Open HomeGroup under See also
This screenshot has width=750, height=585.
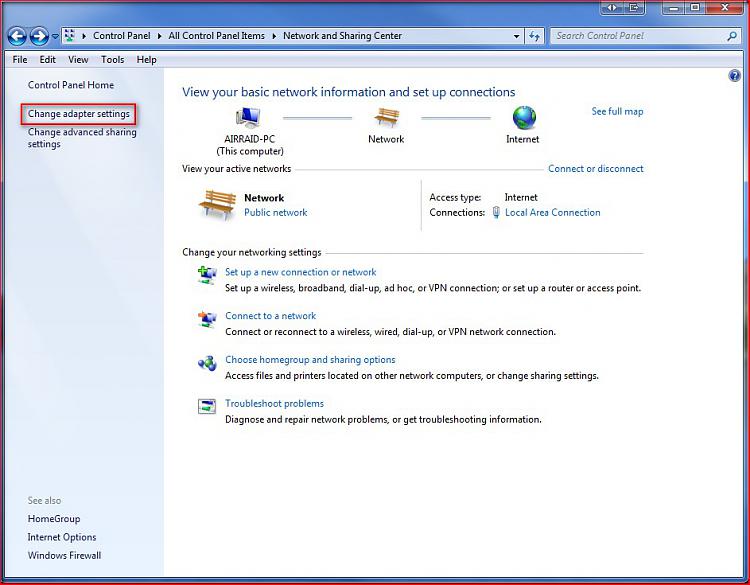54,519
